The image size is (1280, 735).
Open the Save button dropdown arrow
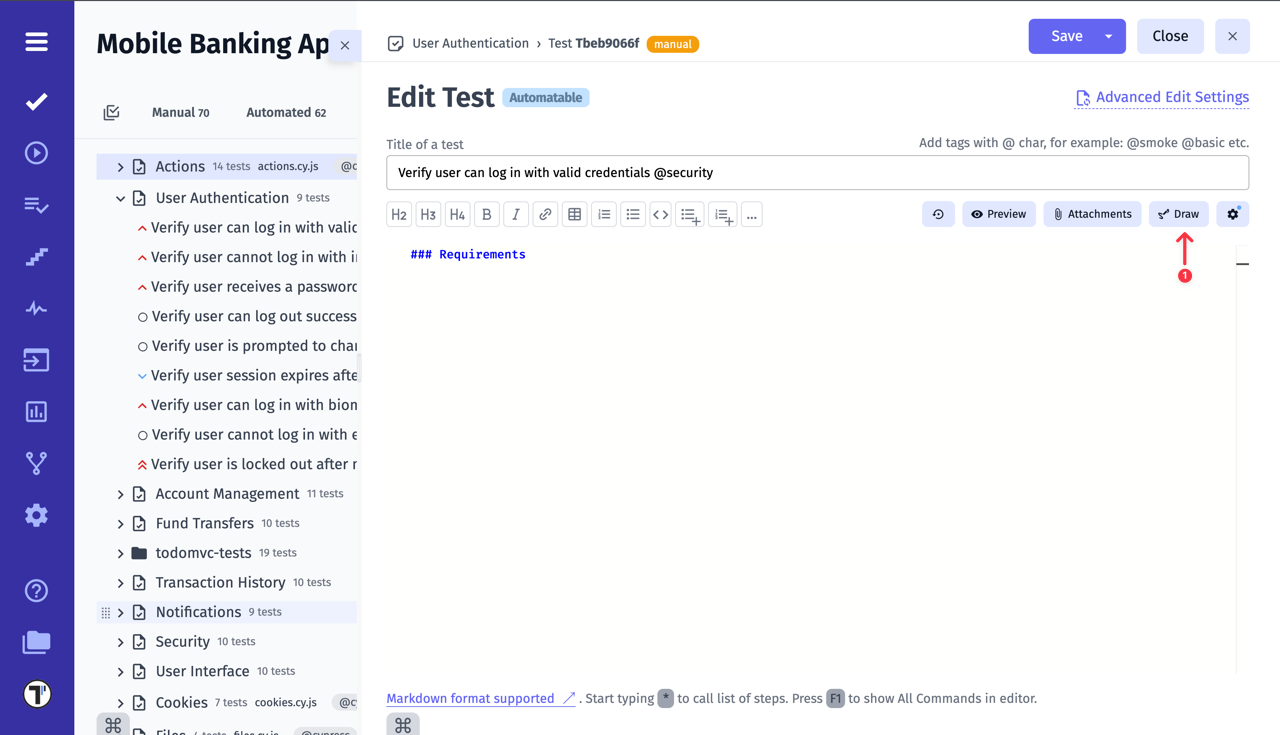click(x=1110, y=36)
